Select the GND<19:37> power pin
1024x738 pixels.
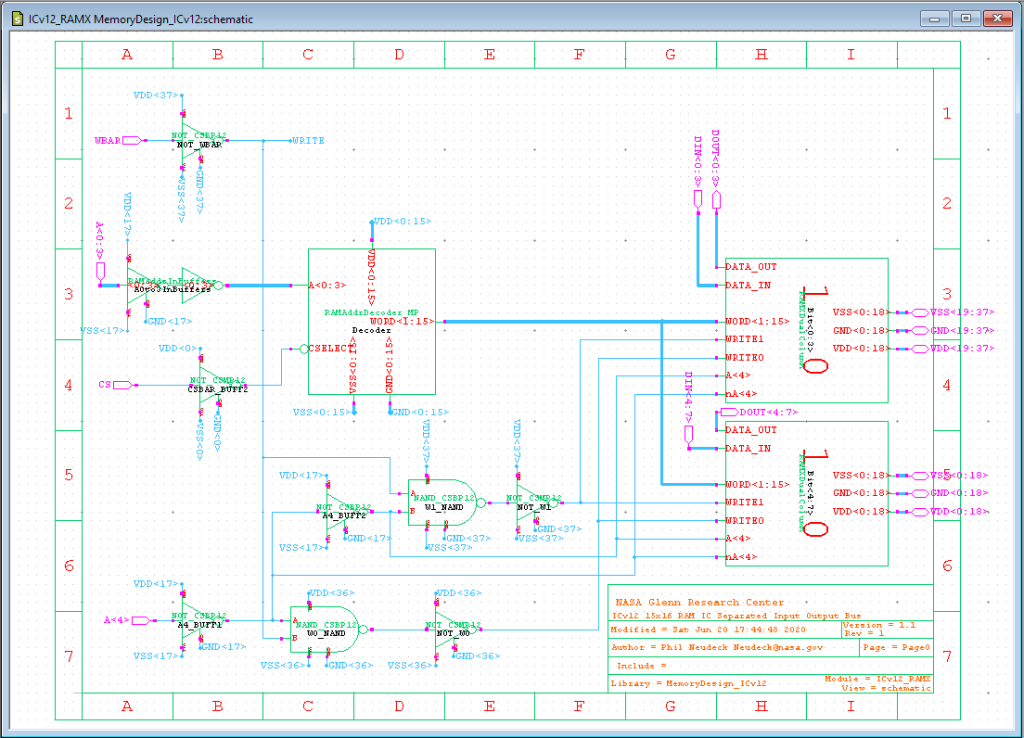tap(920, 330)
